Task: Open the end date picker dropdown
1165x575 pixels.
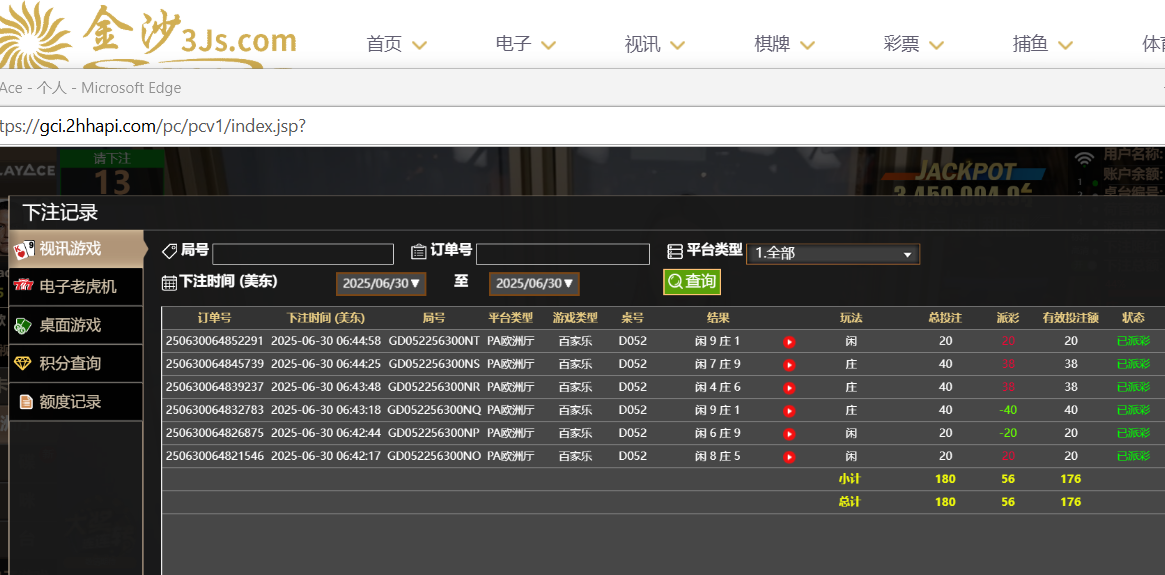Action: click(x=534, y=284)
